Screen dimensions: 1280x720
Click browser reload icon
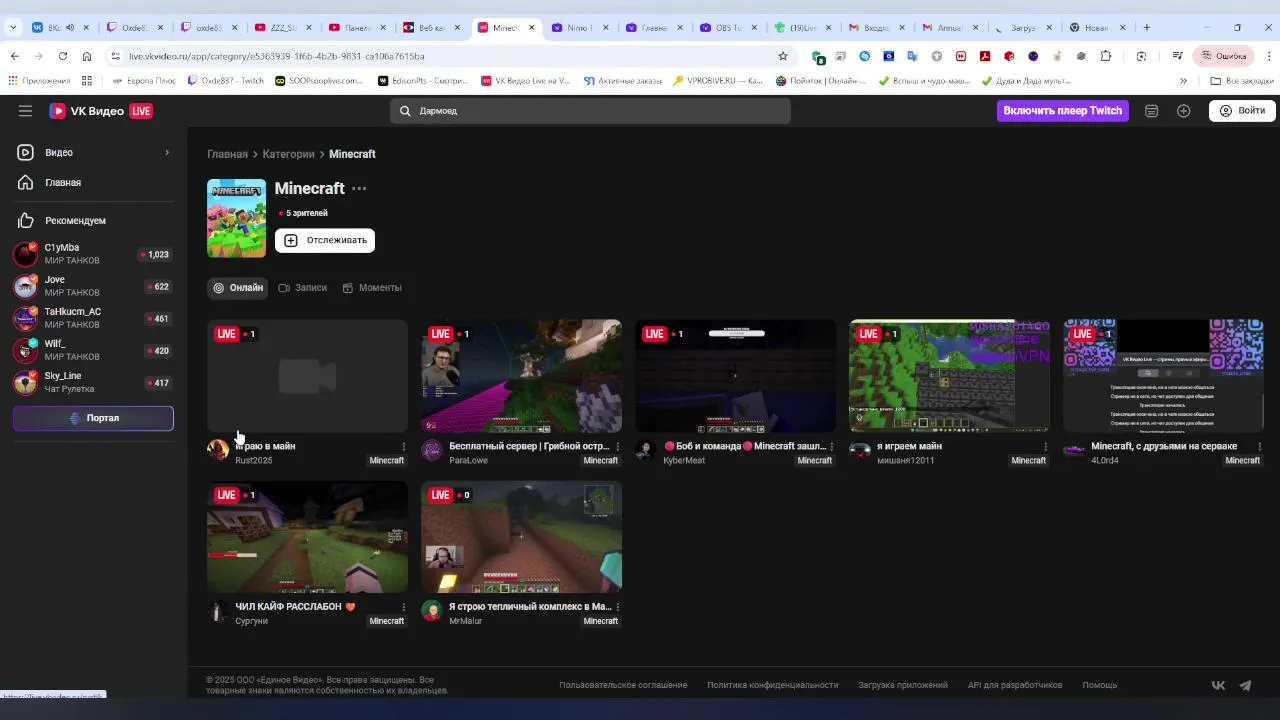[x=63, y=56]
